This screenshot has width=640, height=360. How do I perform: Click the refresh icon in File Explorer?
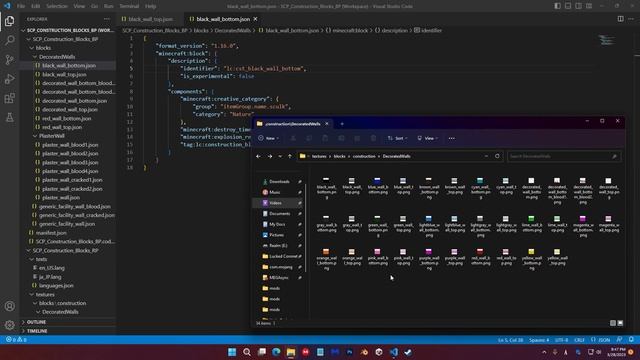click(497, 156)
